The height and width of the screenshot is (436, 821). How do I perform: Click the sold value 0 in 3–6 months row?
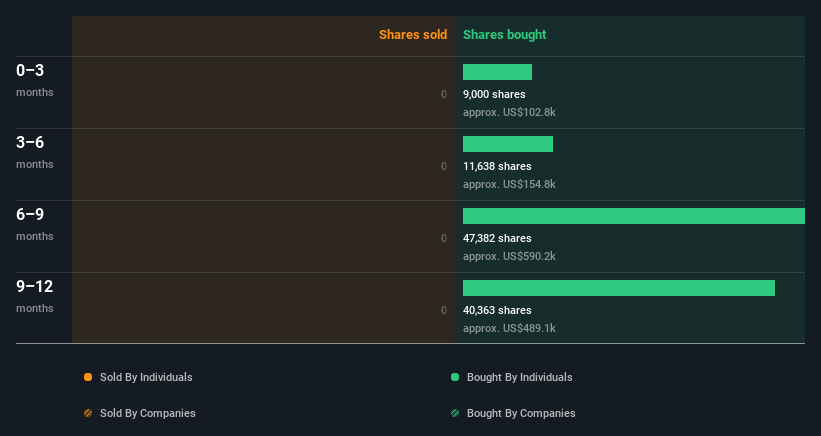pyautogui.click(x=444, y=166)
